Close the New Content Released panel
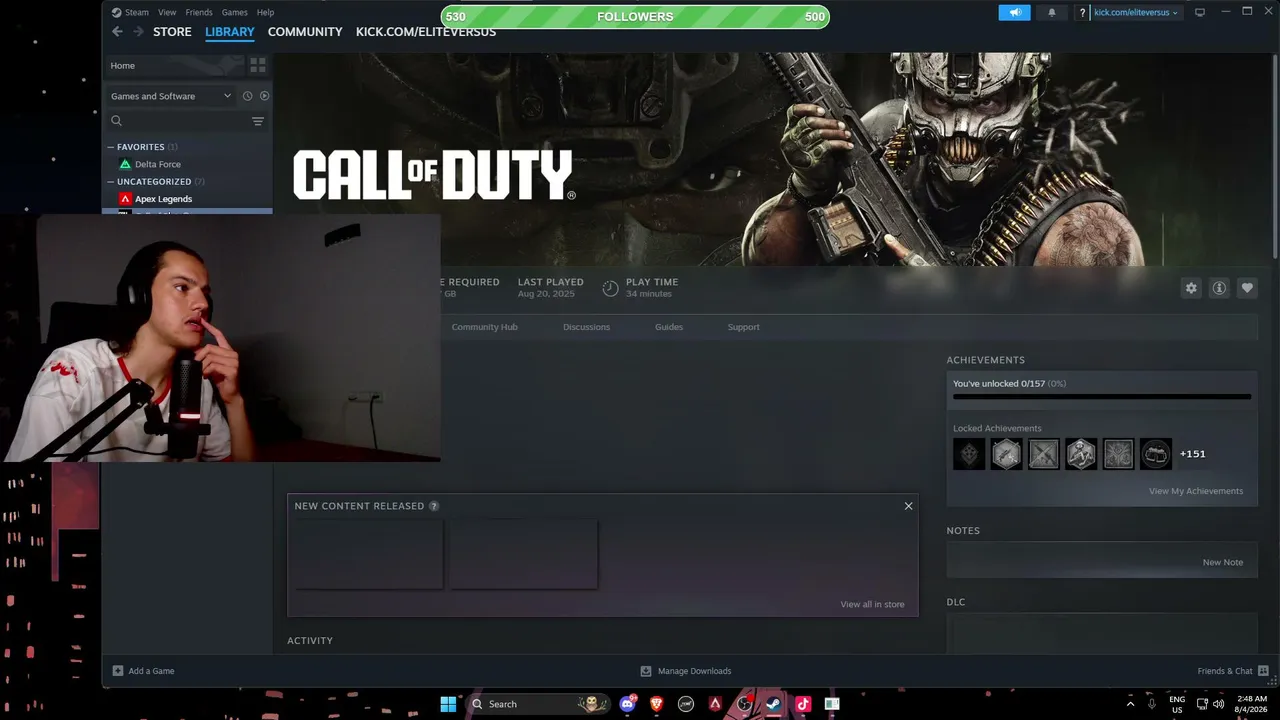Viewport: 1280px width, 720px height. coord(908,506)
